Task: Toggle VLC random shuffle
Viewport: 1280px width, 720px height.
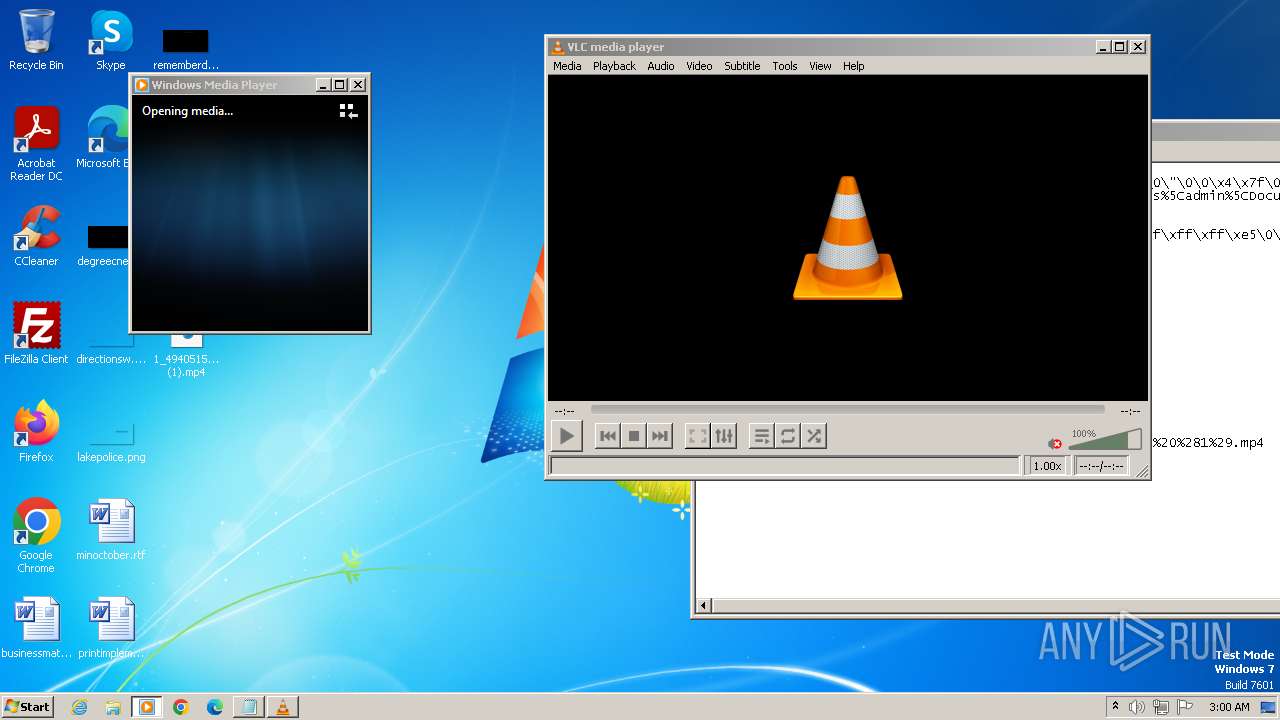Action: click(814, 436)
